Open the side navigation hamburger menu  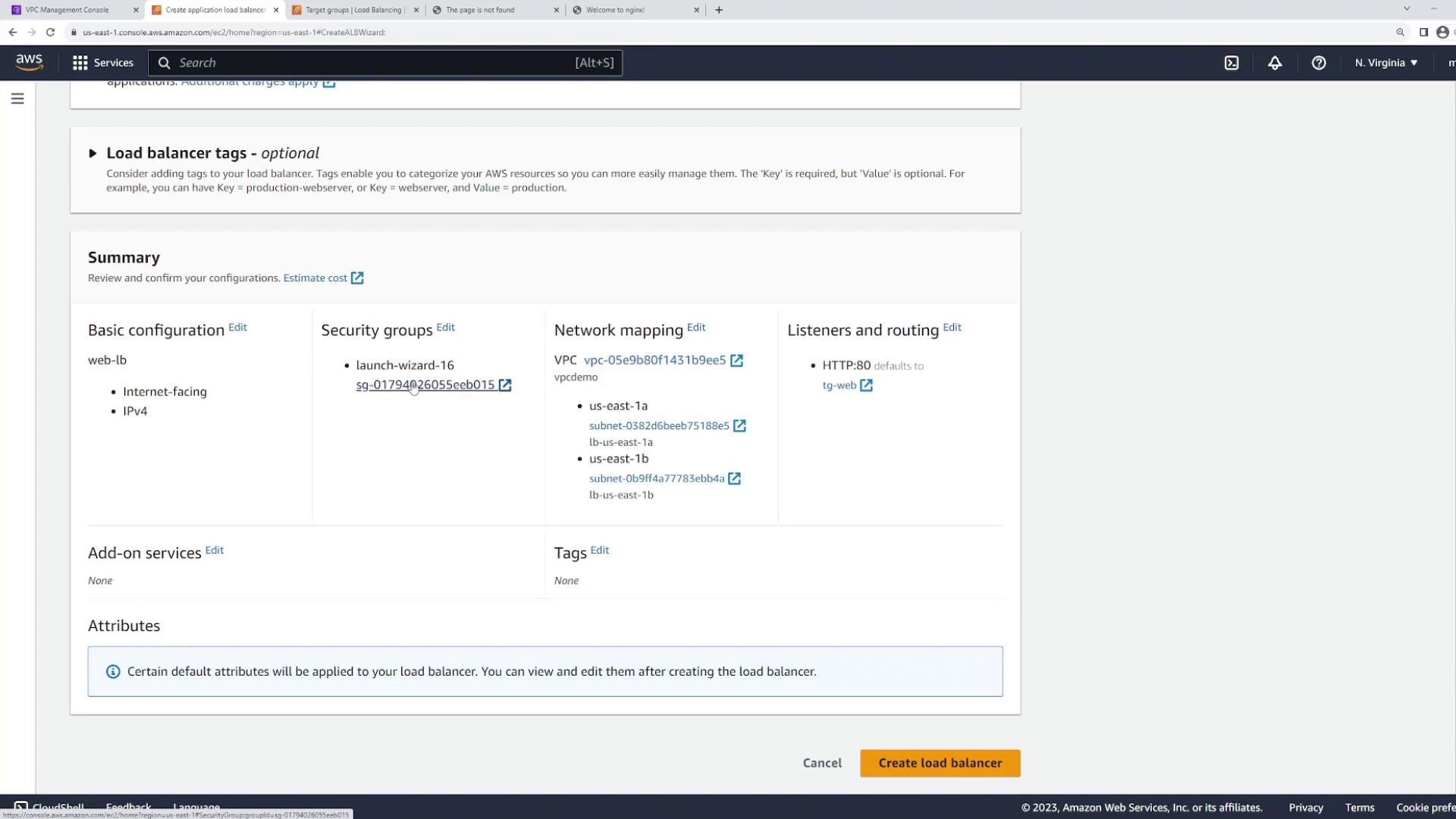(17, 99)
